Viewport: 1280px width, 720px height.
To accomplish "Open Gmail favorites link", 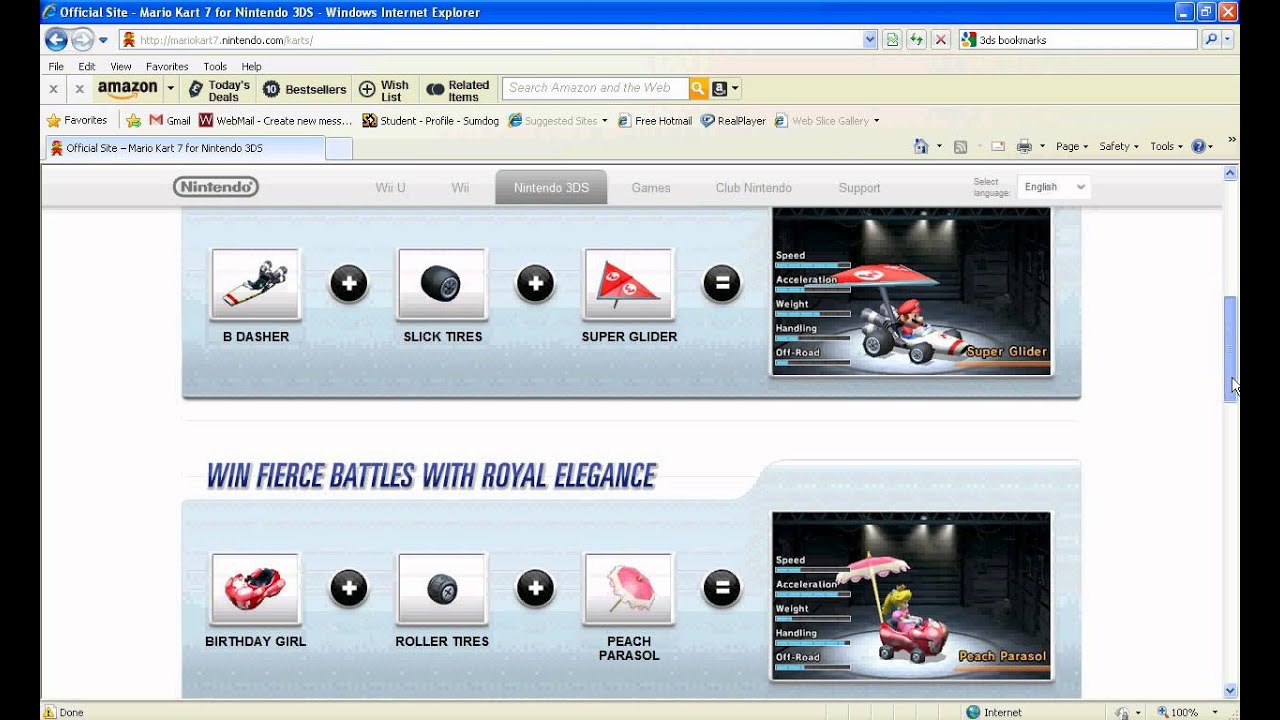I will coord(170,120).
